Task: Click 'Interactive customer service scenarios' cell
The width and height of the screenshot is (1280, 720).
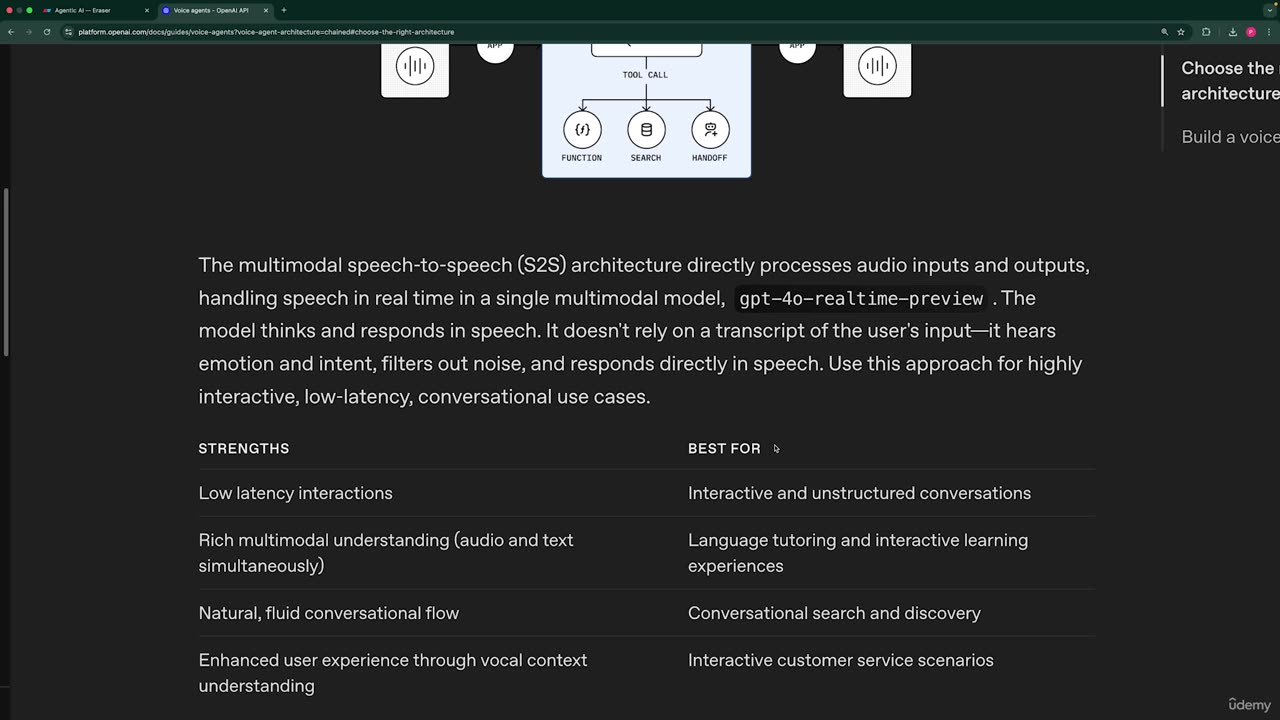Action: coord(841,660)
